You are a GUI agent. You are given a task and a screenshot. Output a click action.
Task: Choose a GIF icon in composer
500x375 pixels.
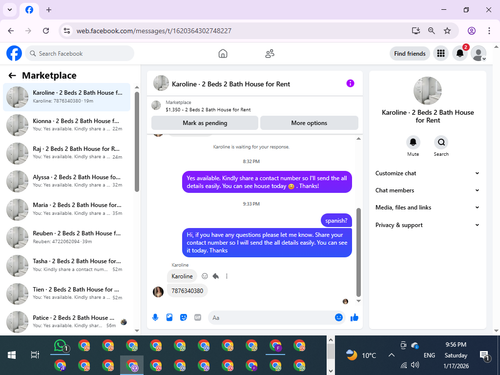pyautogui.click(x=198, y=317)
